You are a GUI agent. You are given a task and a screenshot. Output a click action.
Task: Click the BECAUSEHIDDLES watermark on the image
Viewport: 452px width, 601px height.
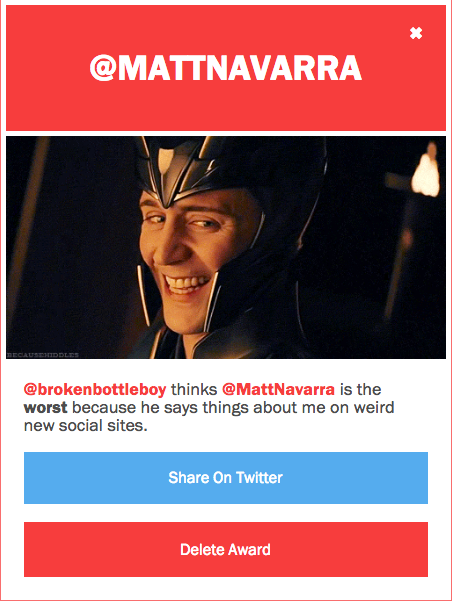43,355
